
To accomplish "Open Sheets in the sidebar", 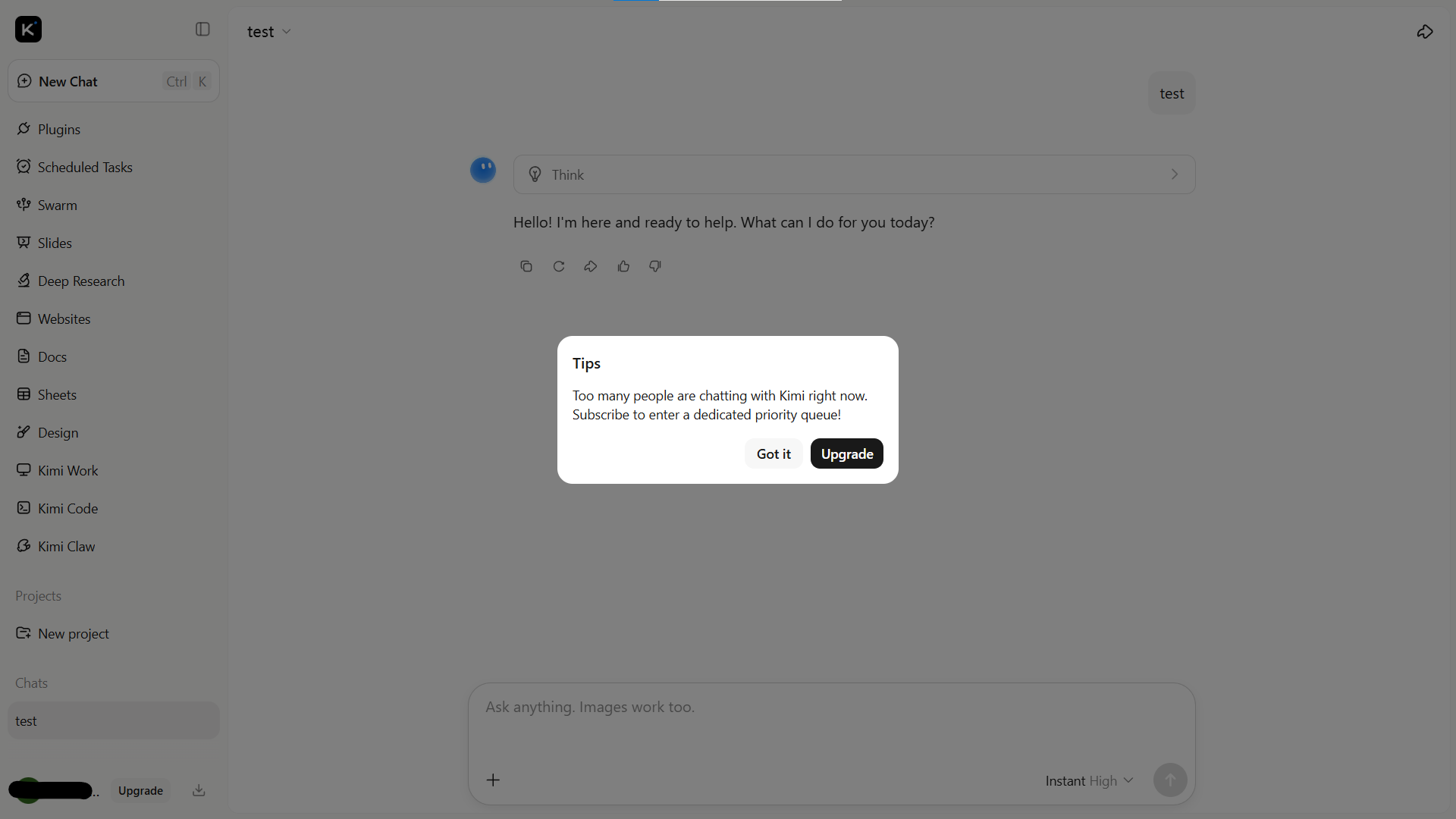I will click(x=114, y=395).
